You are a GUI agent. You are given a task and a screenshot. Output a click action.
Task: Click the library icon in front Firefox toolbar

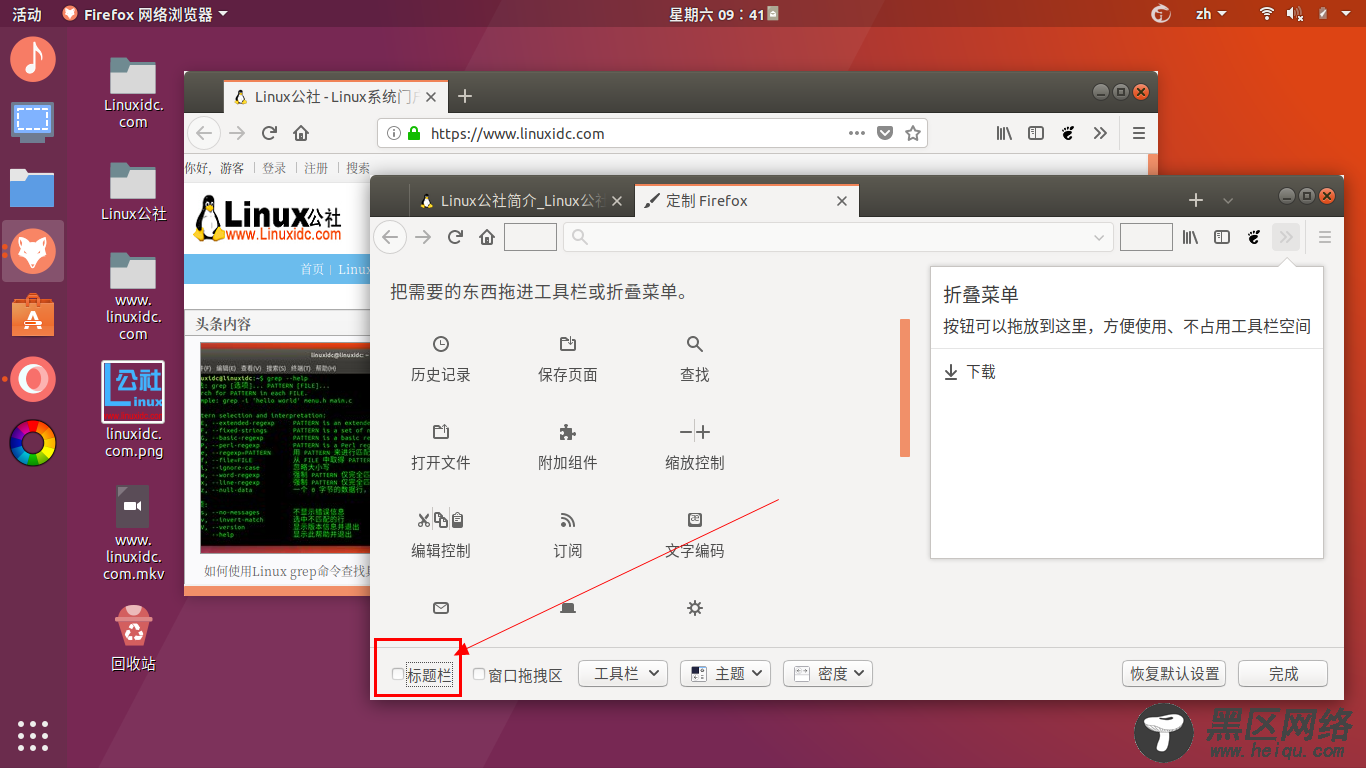pyautogui.click(x=1190, y=237)
